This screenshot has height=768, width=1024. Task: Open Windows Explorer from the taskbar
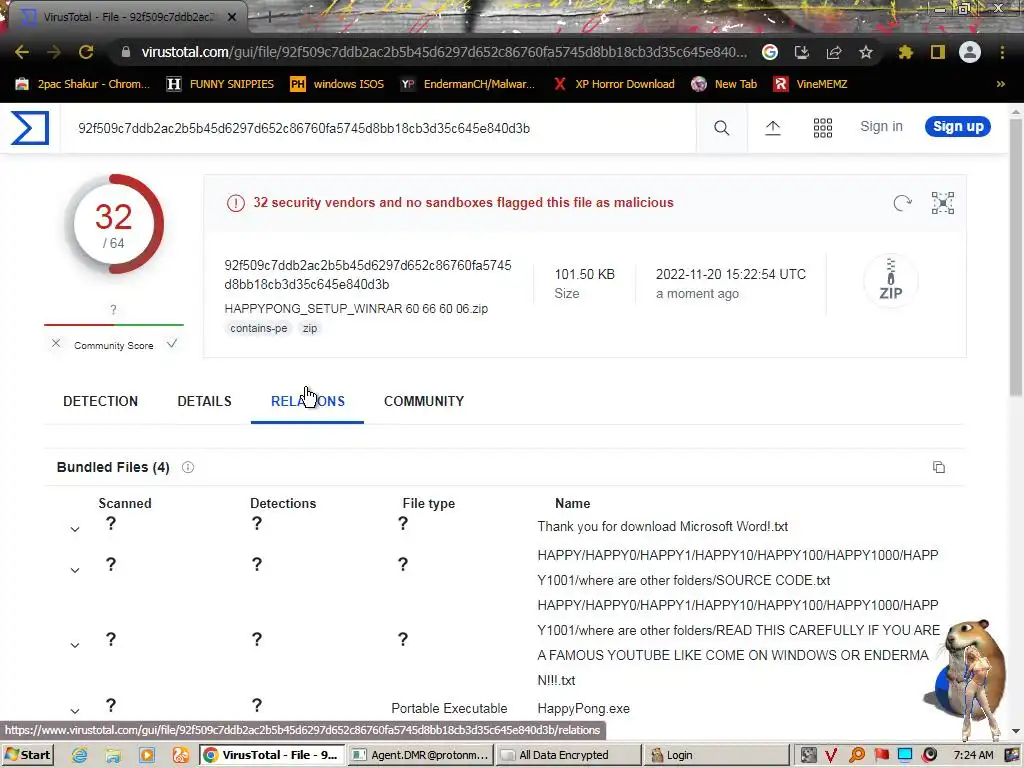point(113,755)
